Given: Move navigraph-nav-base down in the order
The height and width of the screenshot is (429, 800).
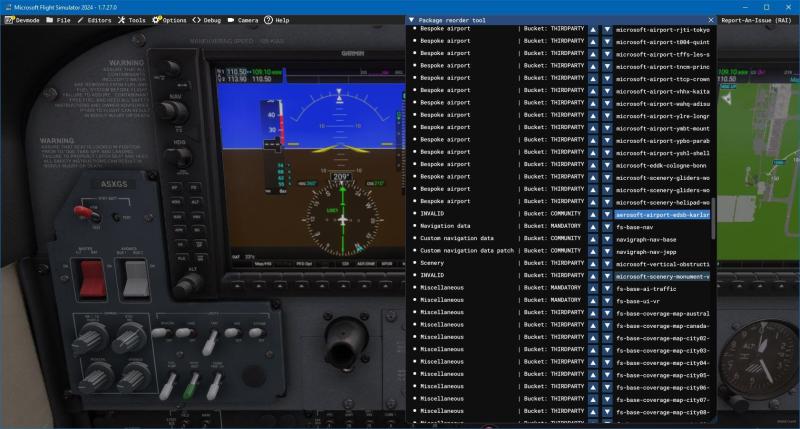Looking at the screenshot, I should [607, 239].
